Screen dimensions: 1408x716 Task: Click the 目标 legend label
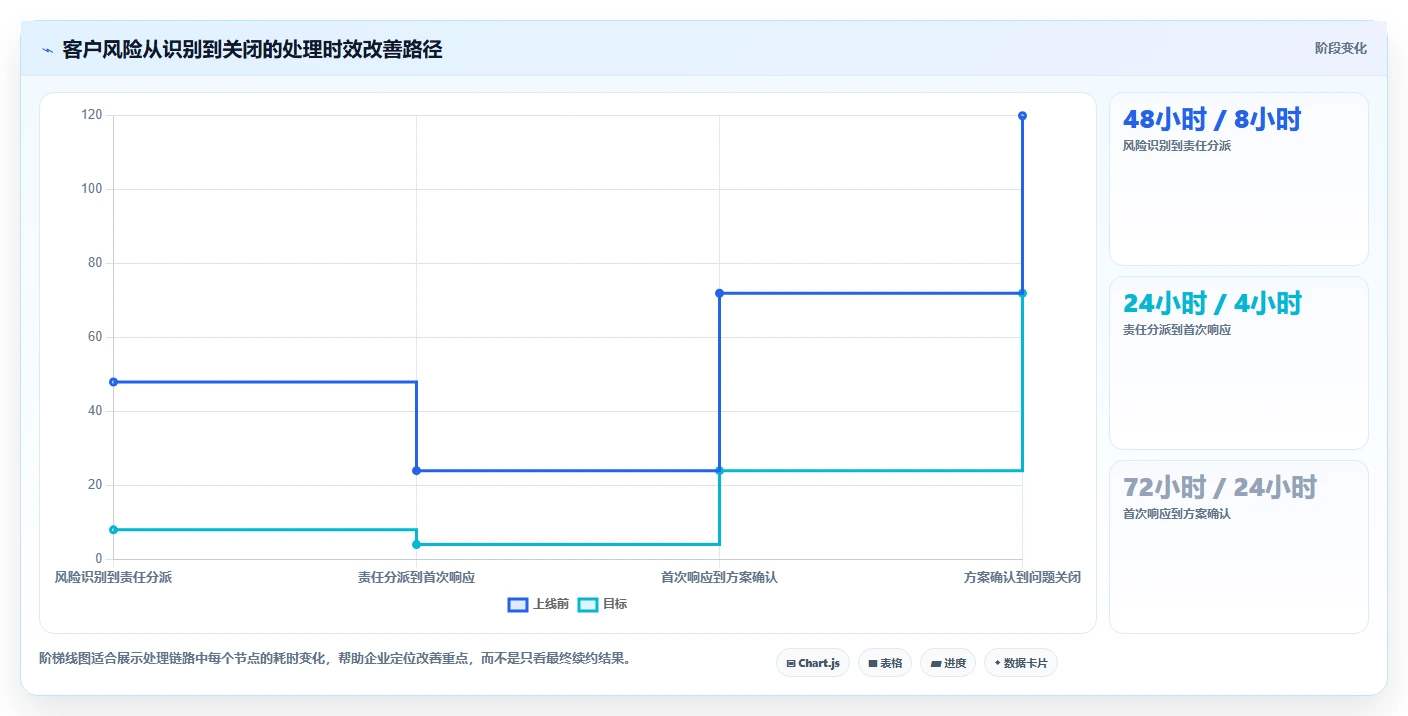615,604
